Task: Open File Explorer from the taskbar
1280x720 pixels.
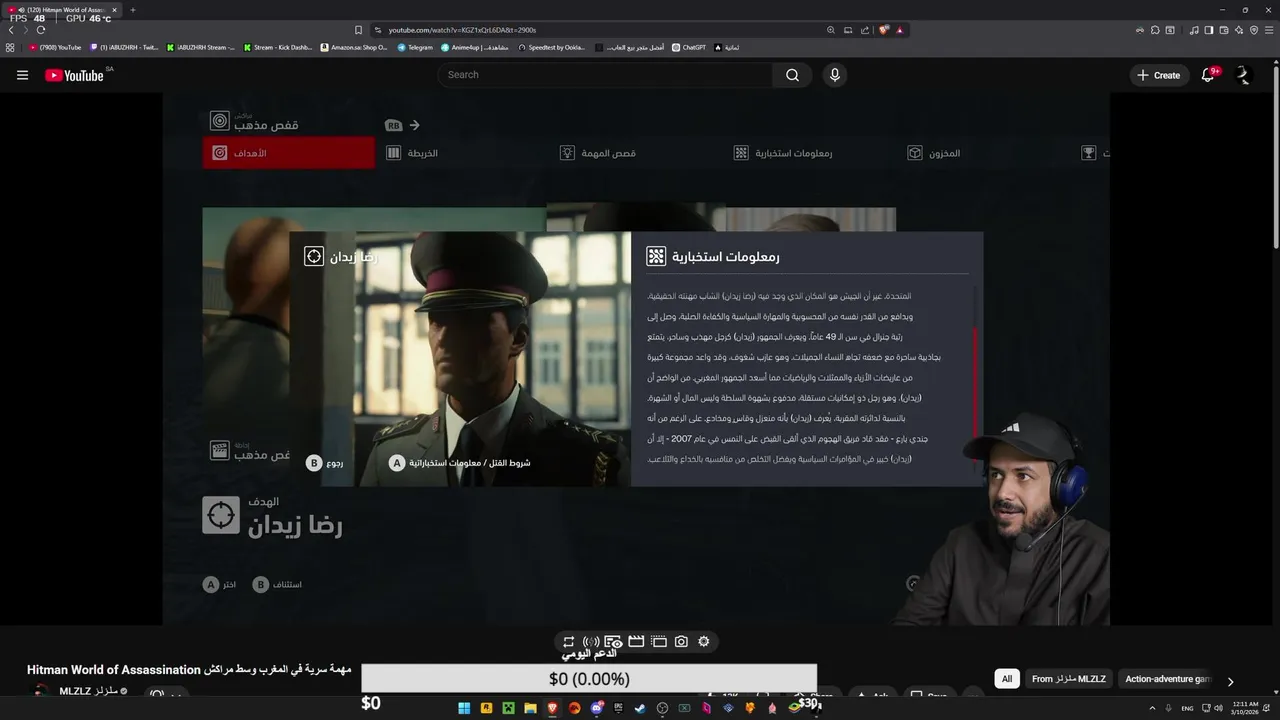Action: tap(530, 708)
